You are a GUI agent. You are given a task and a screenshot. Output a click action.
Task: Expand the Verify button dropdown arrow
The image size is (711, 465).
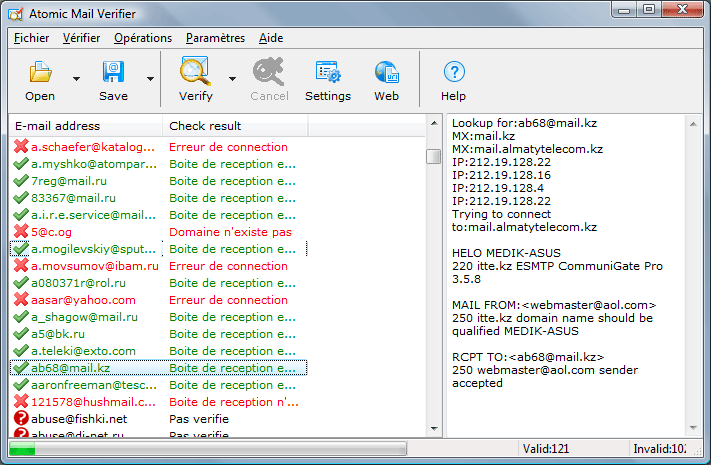232,79
